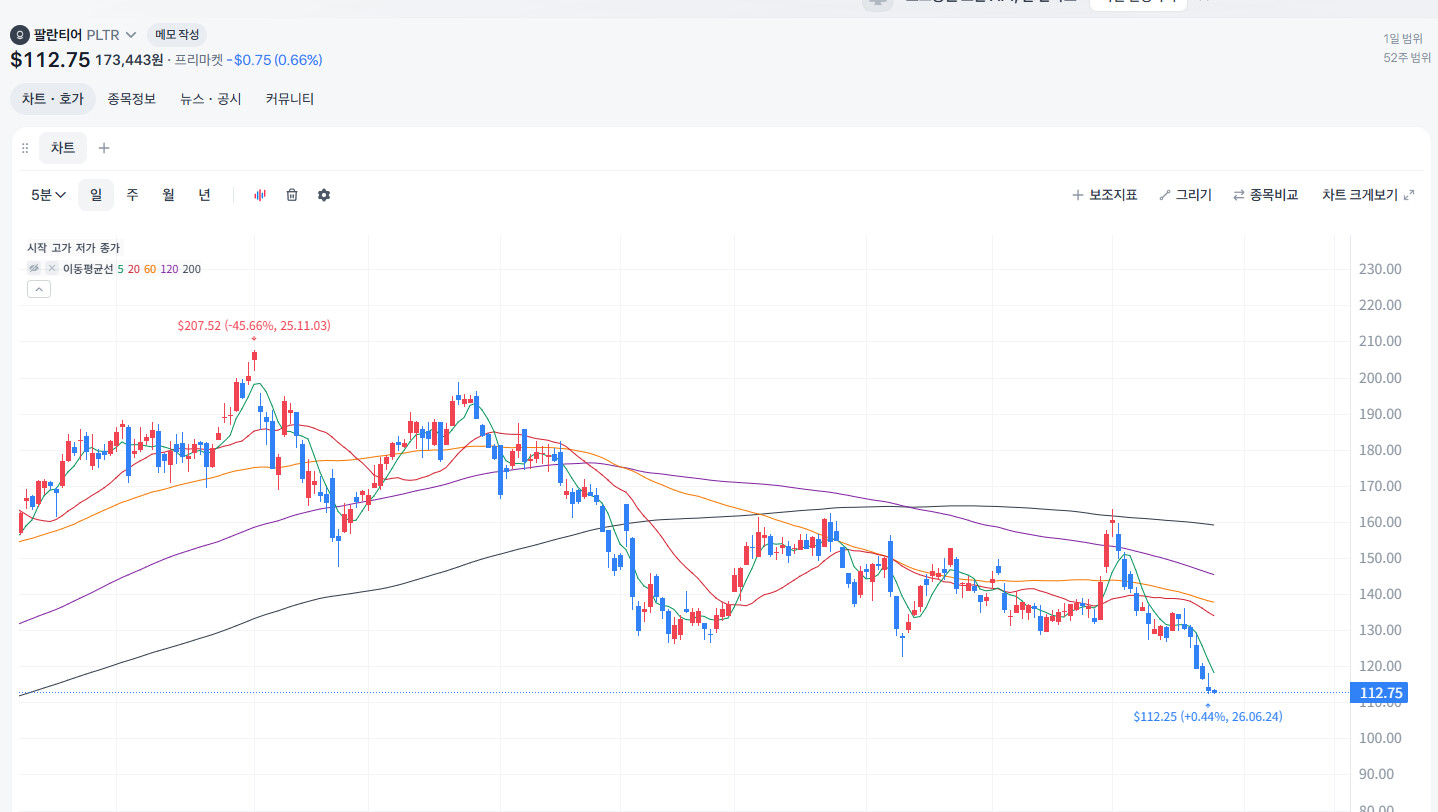Screen dimensions: 1438x812
Task: Open the candlestick chart type icon
Action: [260, 195]
